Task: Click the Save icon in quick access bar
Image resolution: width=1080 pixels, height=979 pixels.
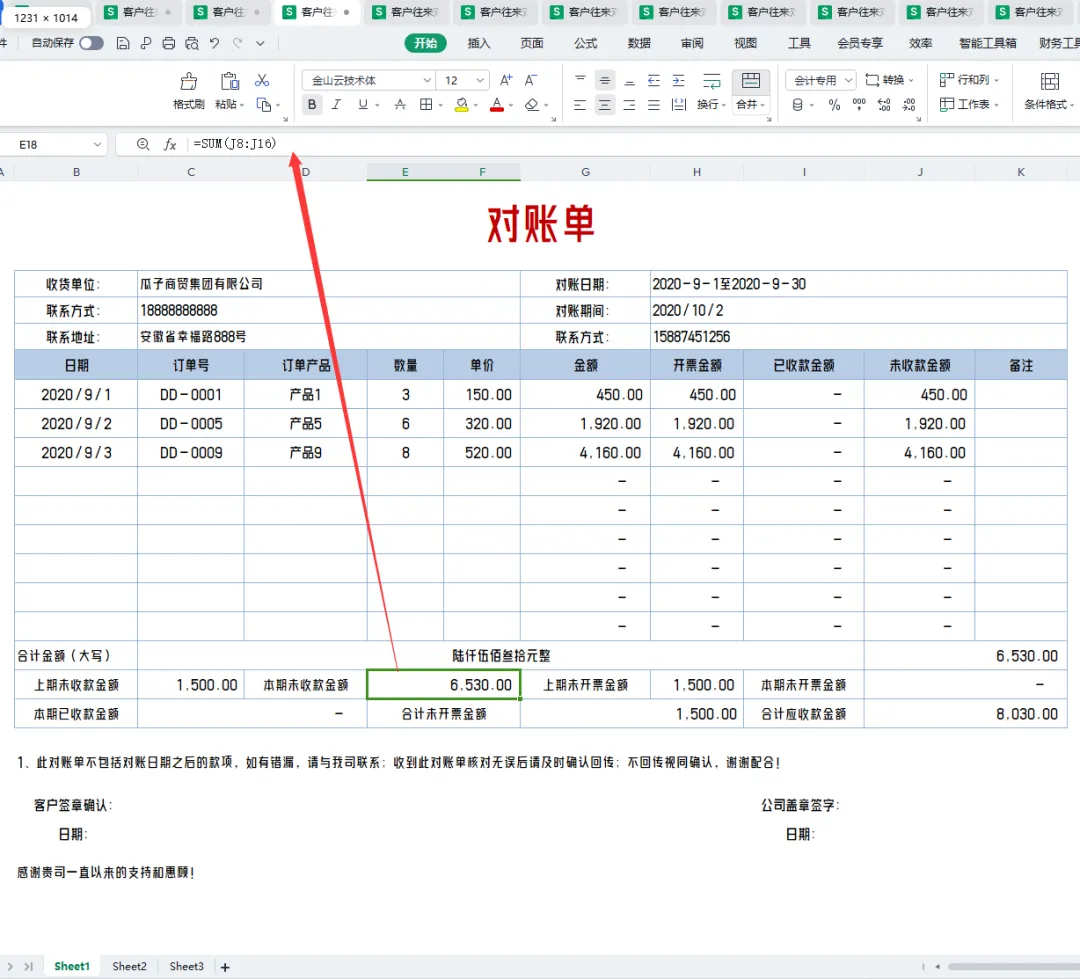Action: pos(123,43)
